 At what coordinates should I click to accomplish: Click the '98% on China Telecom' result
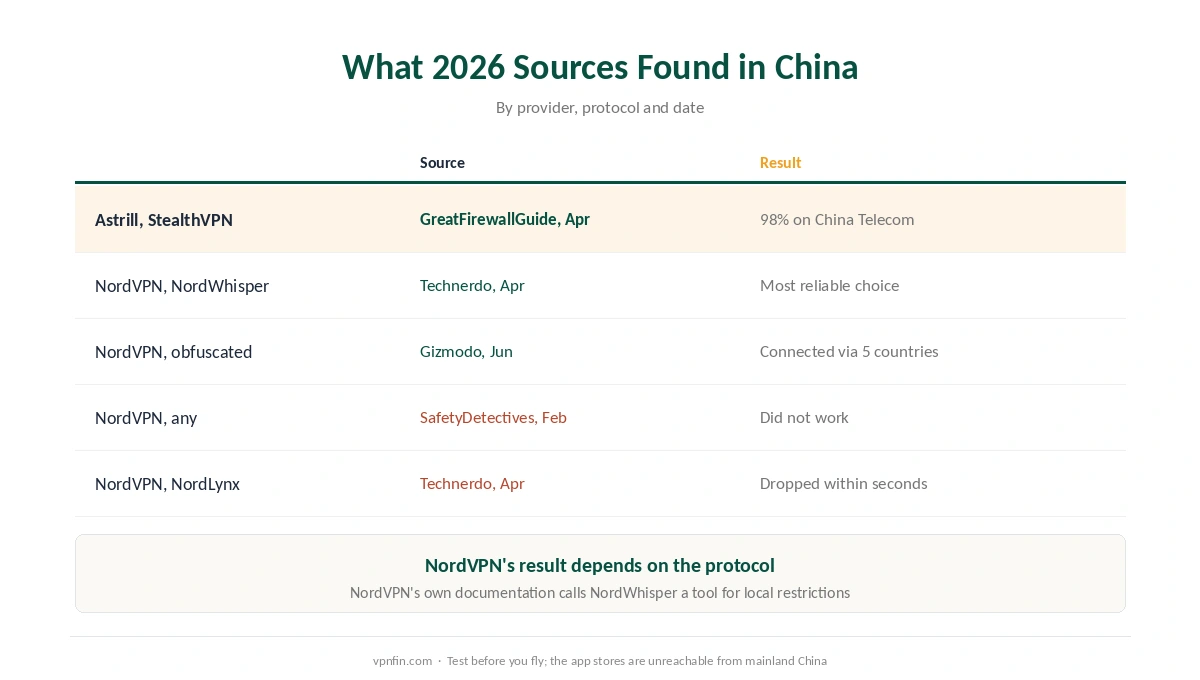tap(837, 219)
